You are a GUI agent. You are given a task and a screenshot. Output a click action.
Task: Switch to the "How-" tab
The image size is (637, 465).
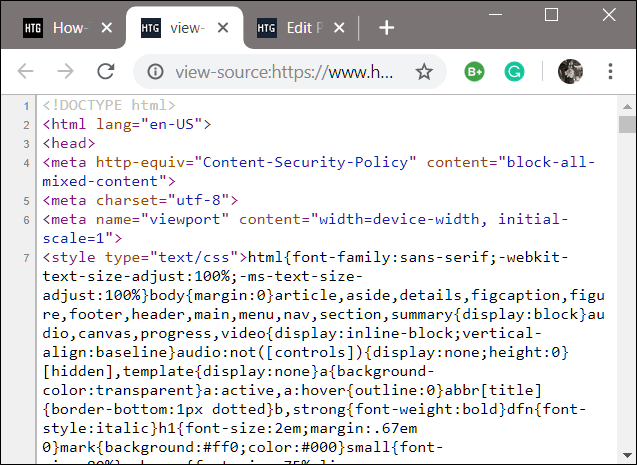pos(65,28)
